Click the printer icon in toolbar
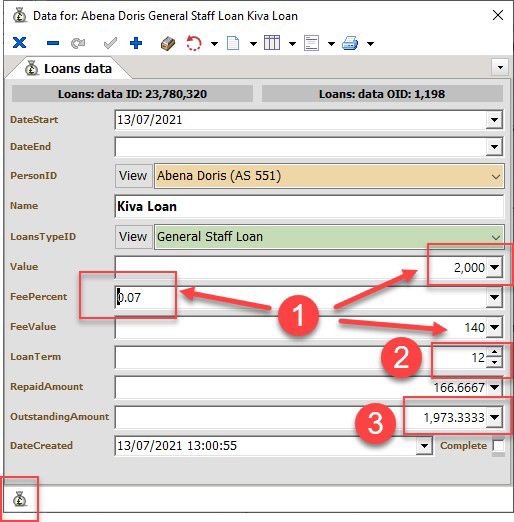Viewport: 514px width, 522px height. 350,43
